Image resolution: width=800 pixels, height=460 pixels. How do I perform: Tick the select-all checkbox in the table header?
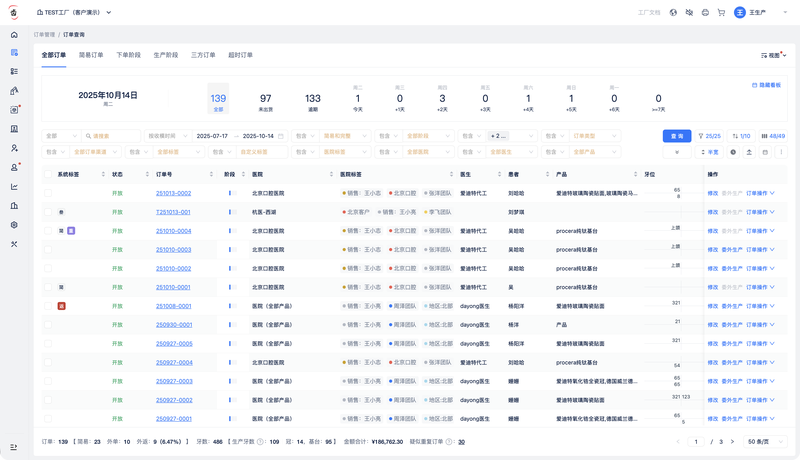pos(48,174)
